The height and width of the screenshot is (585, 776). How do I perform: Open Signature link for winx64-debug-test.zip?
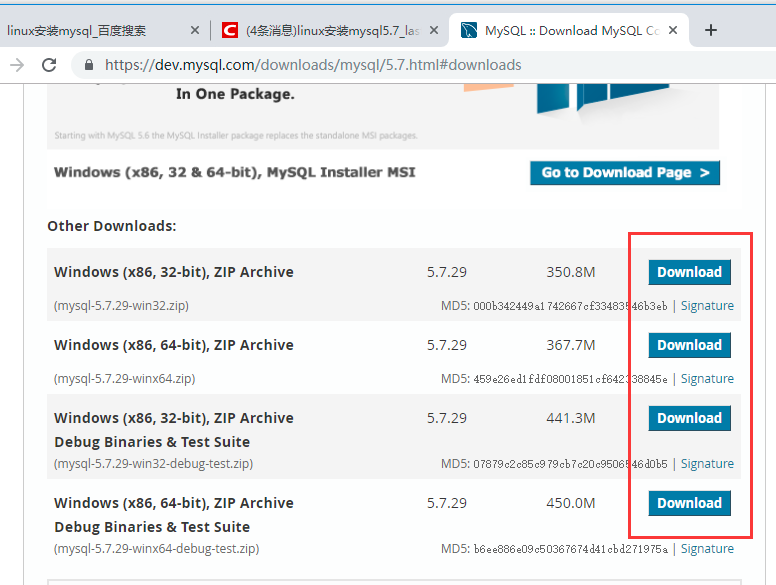[x=707, y=549]
